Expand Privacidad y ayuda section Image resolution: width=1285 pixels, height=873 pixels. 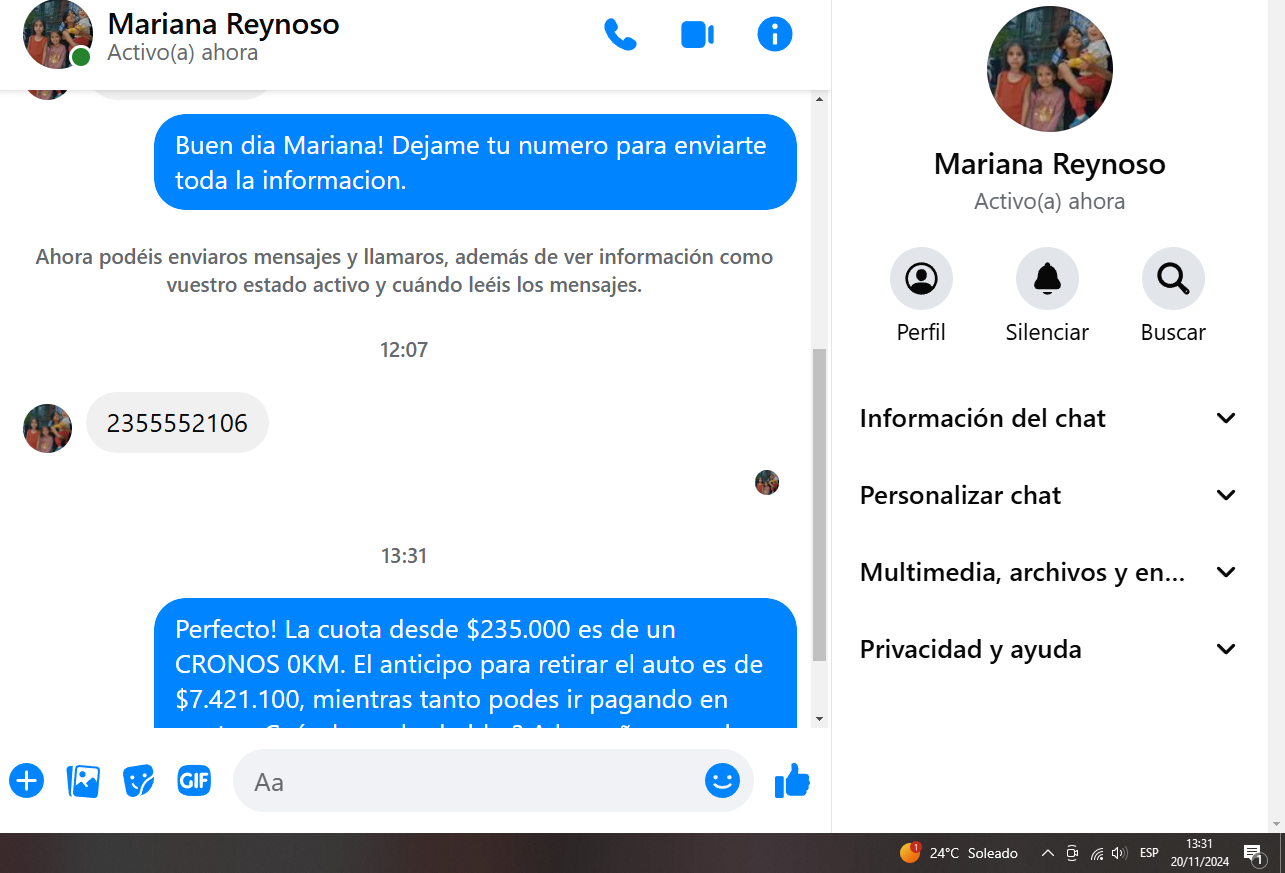pos(1048,649)
